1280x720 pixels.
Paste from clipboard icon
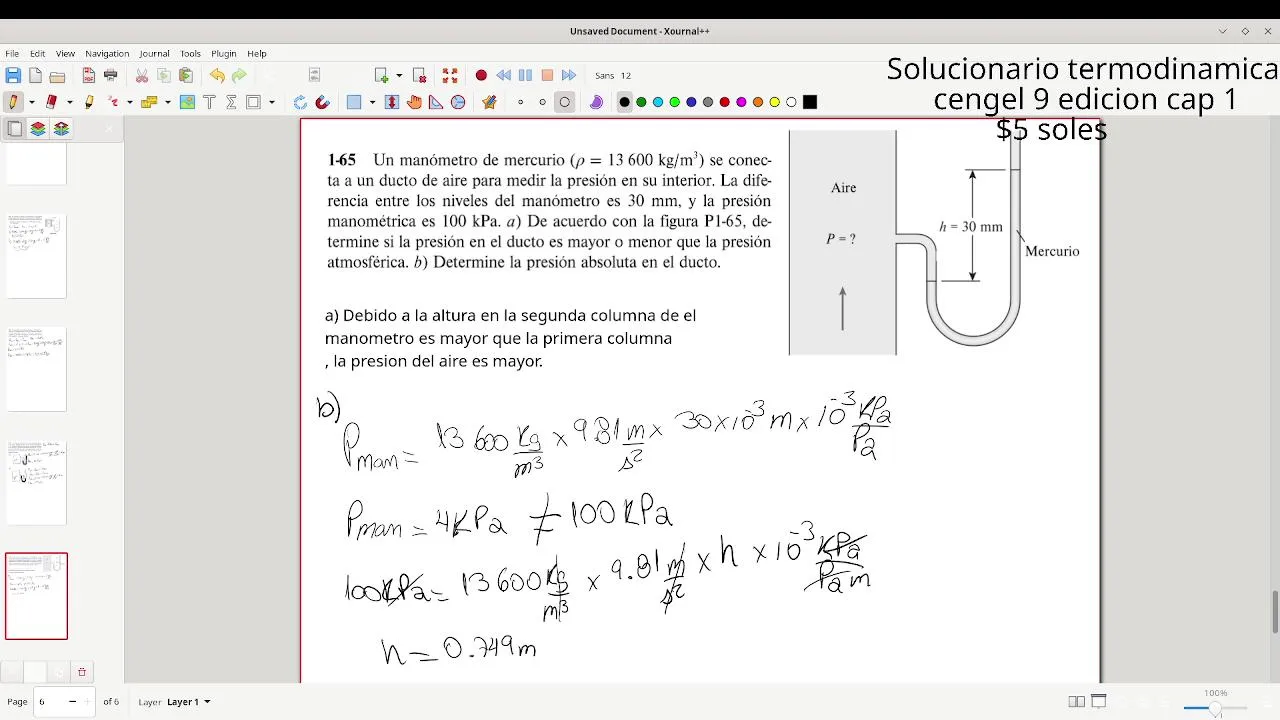pos(185,75)
